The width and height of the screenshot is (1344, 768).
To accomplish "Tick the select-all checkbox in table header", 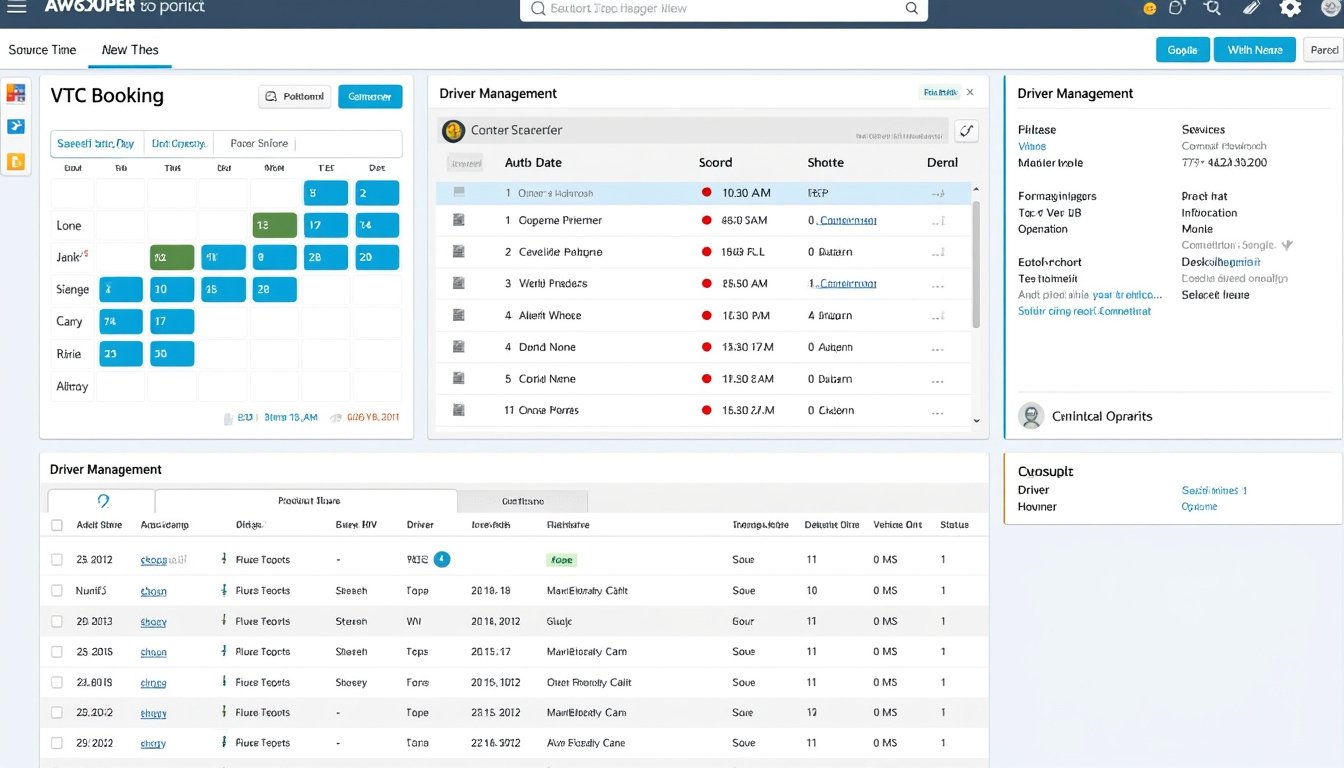I will (x=56, y=525).
